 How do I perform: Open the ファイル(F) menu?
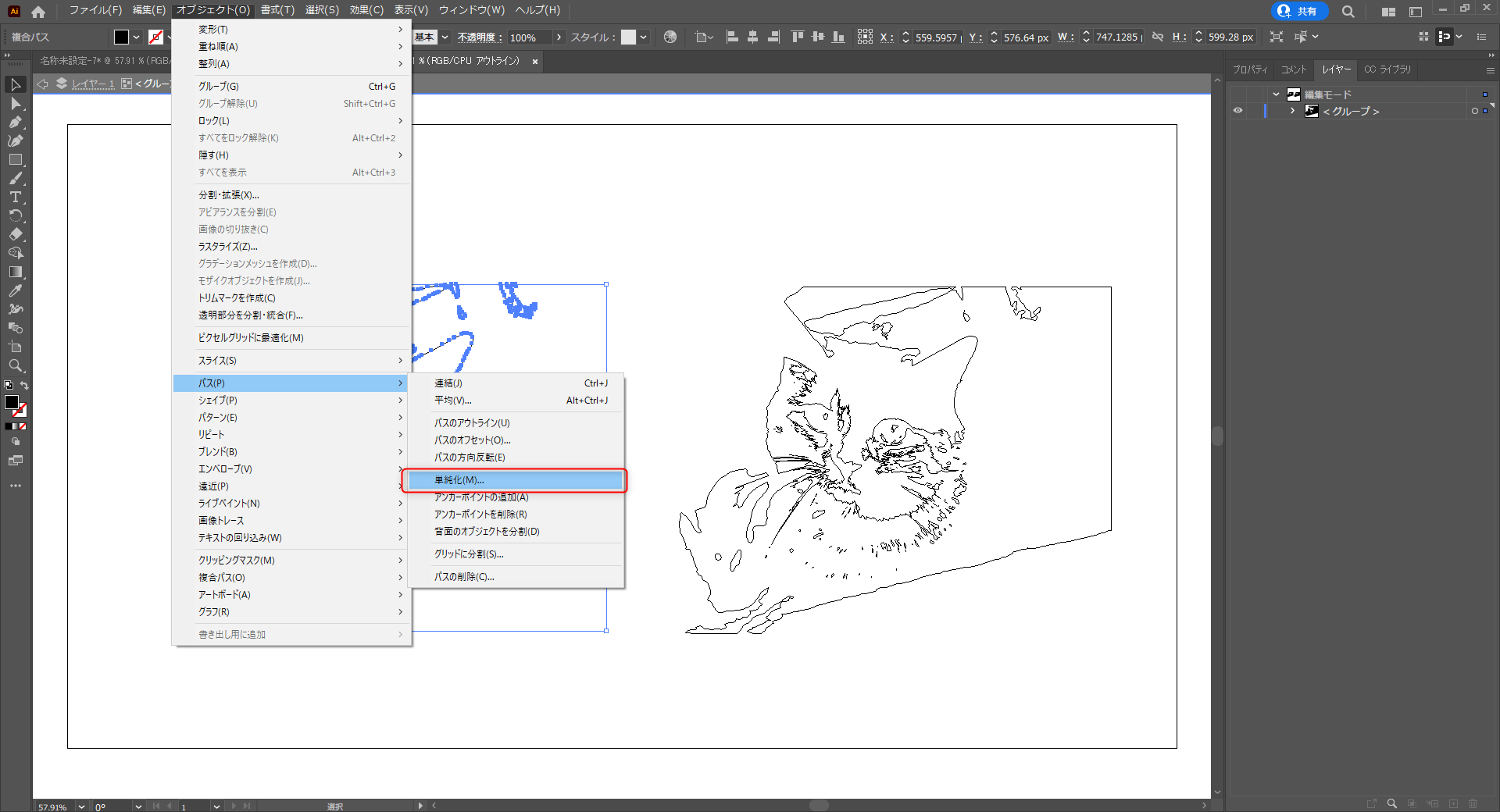click(x=95, y=10)
